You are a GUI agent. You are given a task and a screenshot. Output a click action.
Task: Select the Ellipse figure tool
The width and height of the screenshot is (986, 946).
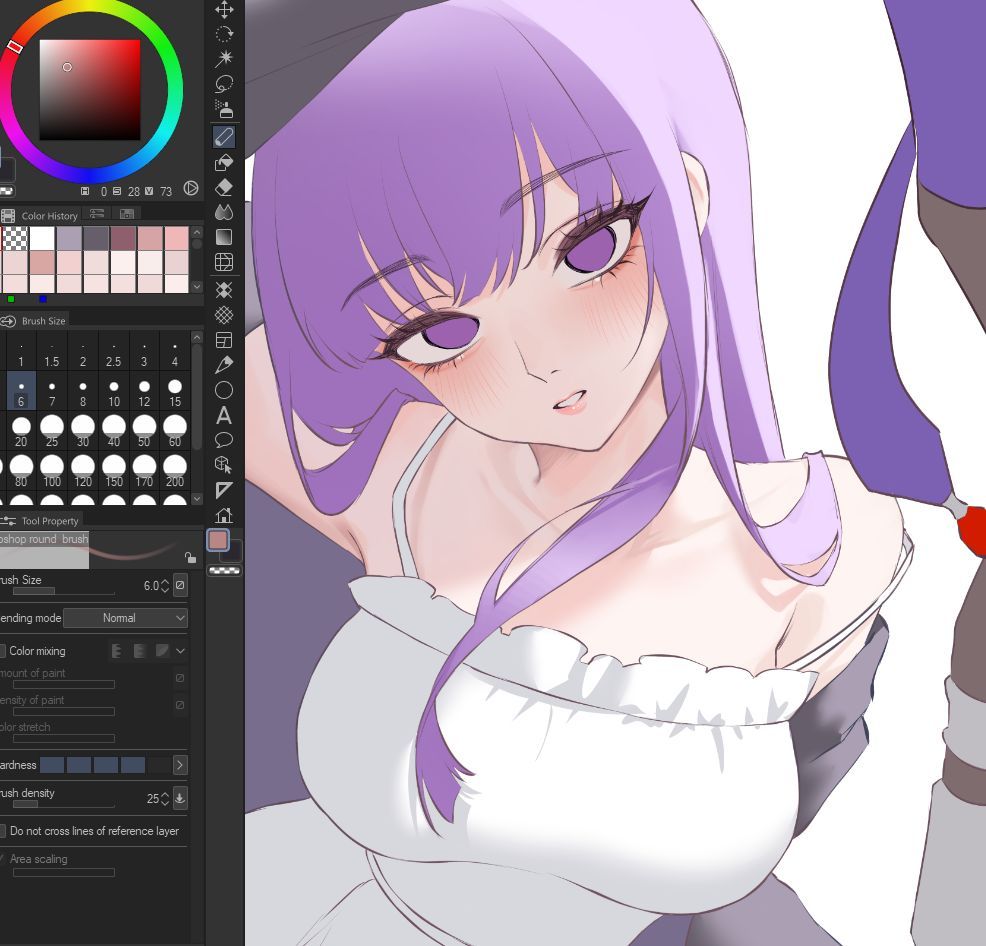click(x=224, y=390)
